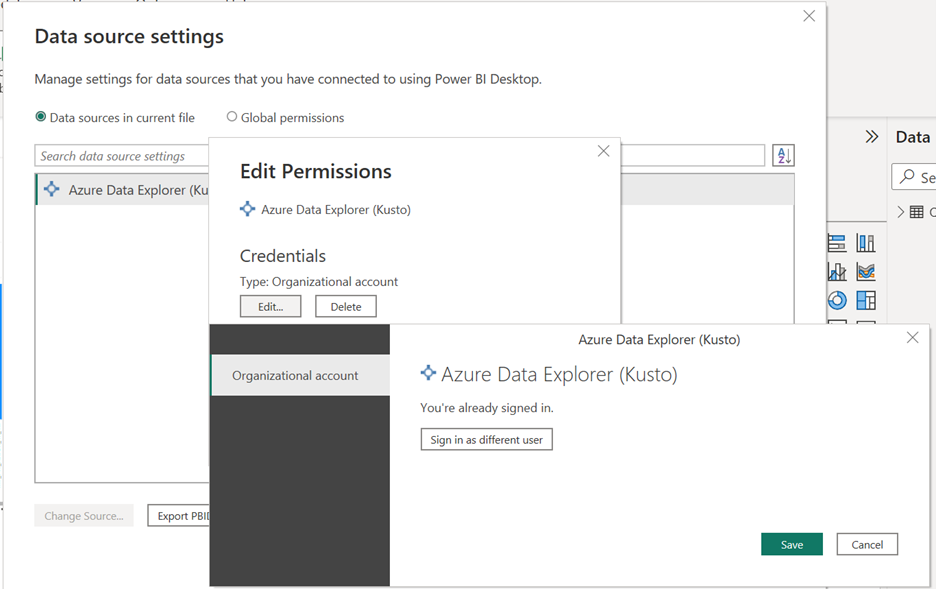
Task: Click Delete credentials button
Action: [x=346, y=306]
